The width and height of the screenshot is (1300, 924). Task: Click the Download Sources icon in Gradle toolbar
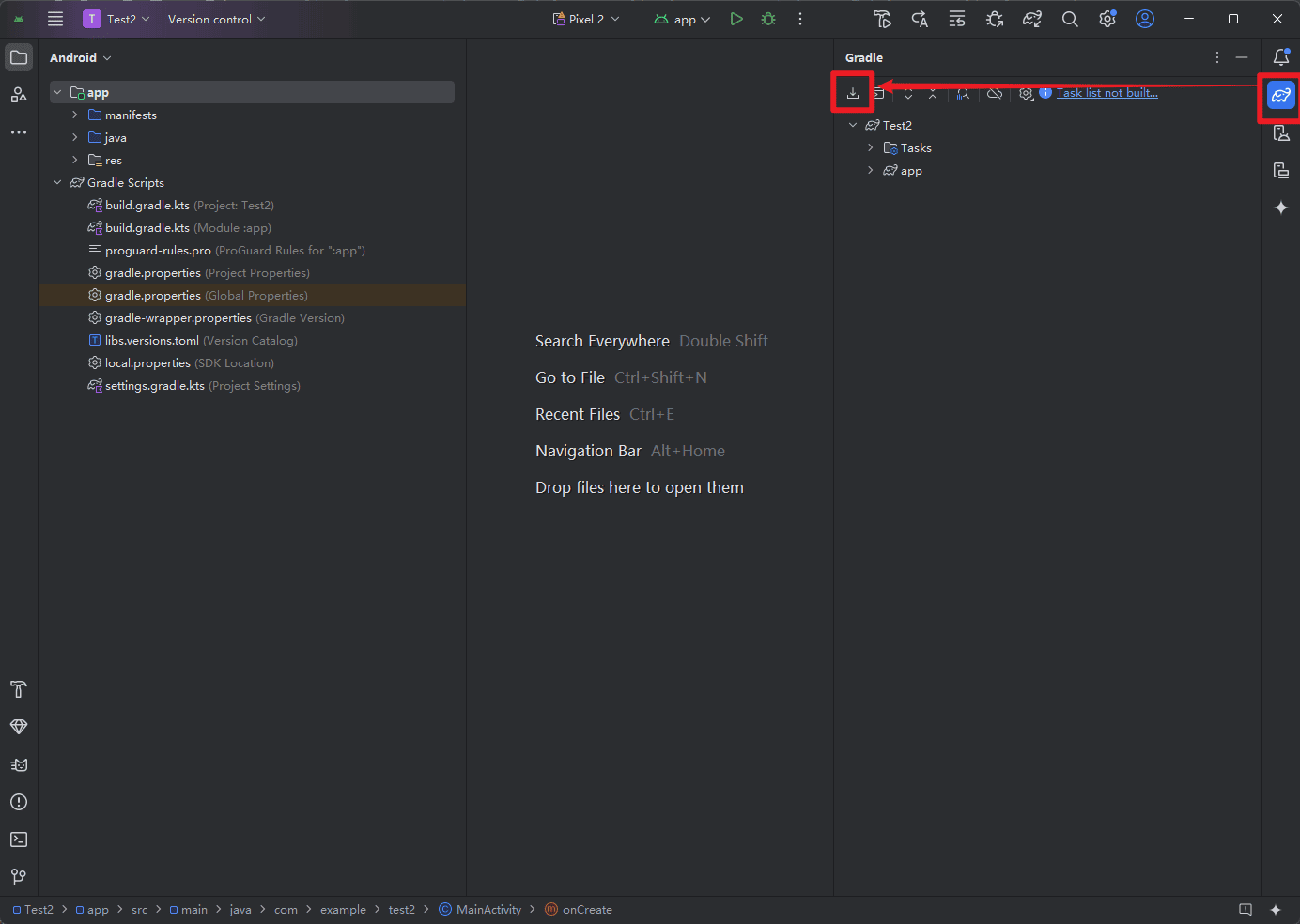coord(853,93)
